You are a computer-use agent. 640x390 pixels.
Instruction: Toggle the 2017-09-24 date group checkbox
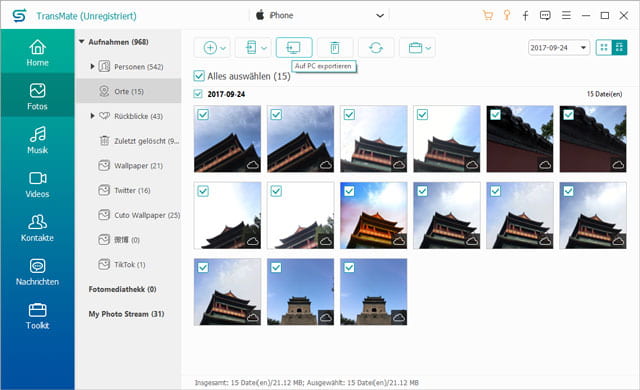(x=198, y=94)
